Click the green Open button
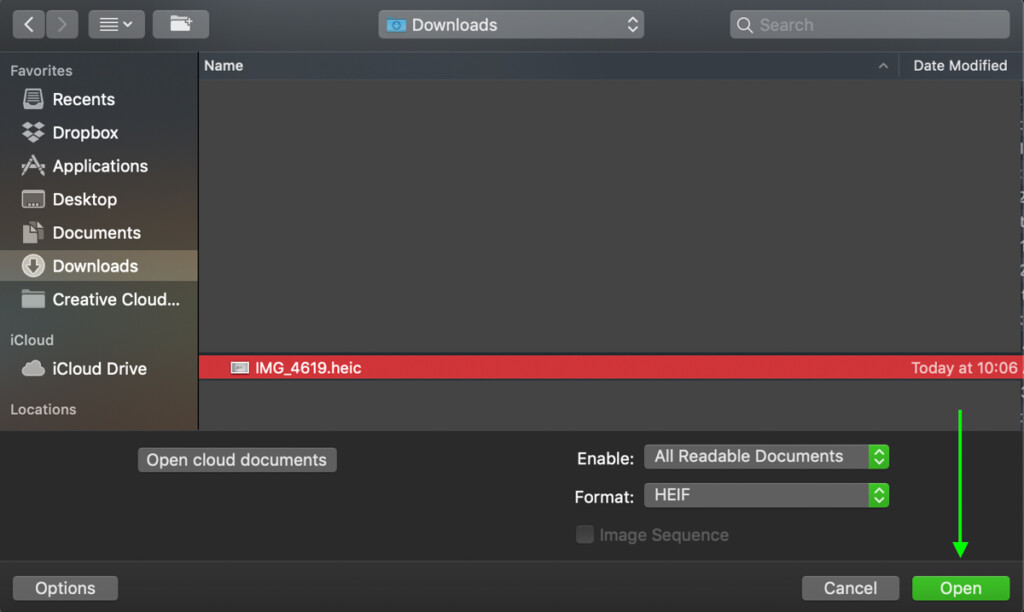The image size is (1024, 612). (x=961, y=588)
